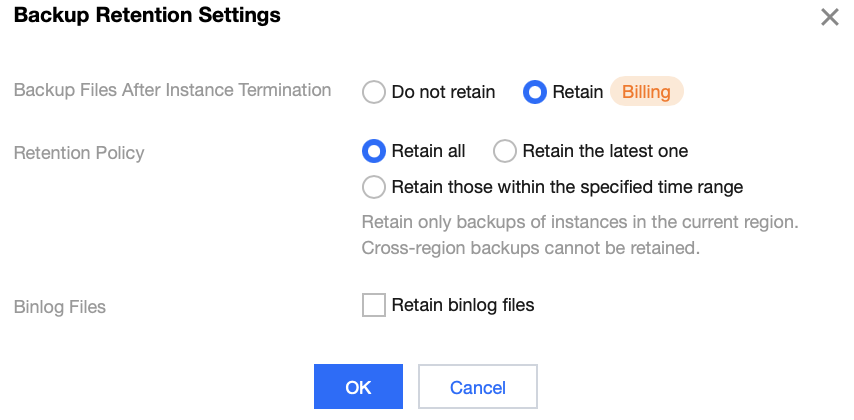The width and height of the screenshot is (854, 420).
Task: Click the "Retain the latest one" label text
Action: (605, 151)
